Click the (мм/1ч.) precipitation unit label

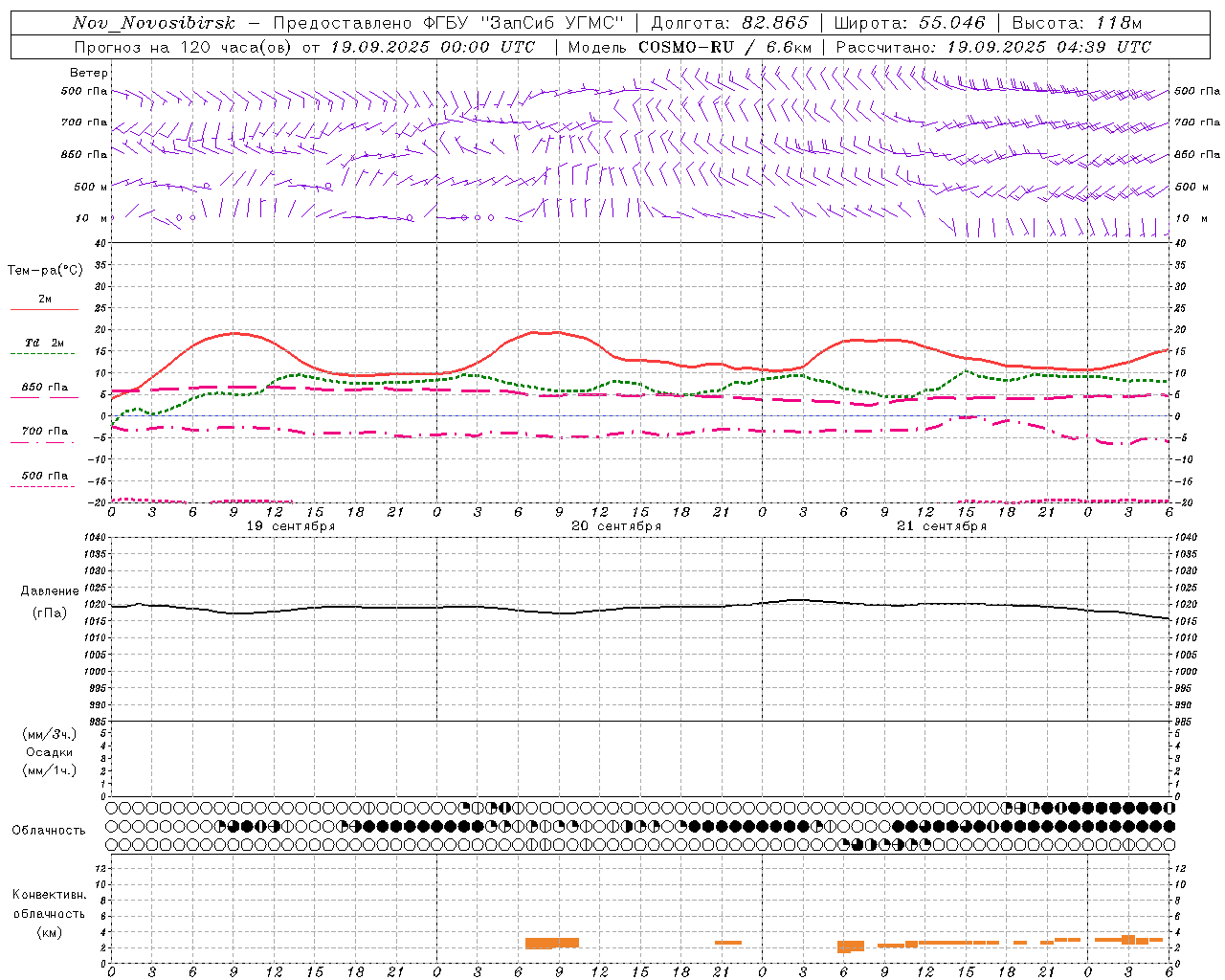[49, 770]
